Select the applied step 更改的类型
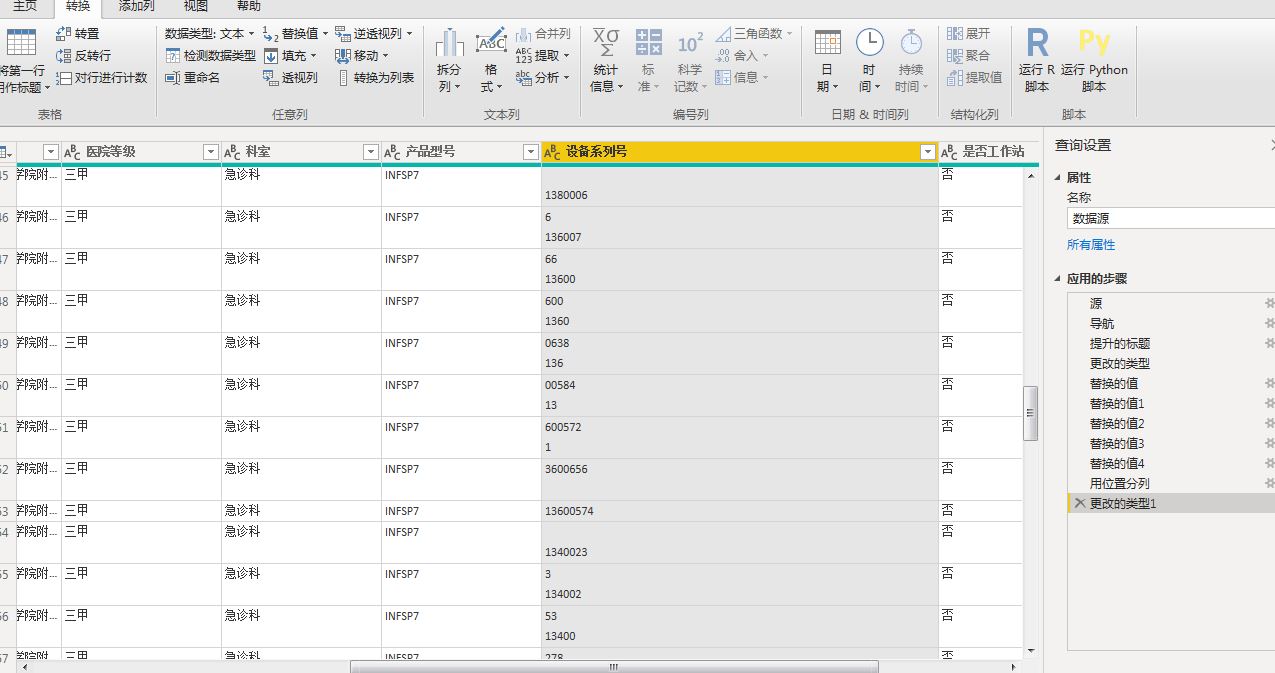Viewport: 1275px width, 673px height. (1120, 363)
